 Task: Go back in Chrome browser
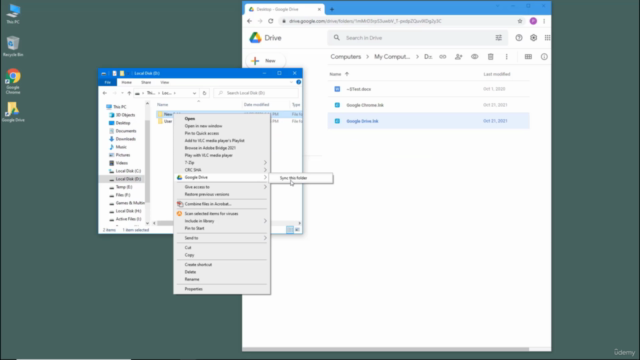tap(249, 21)
